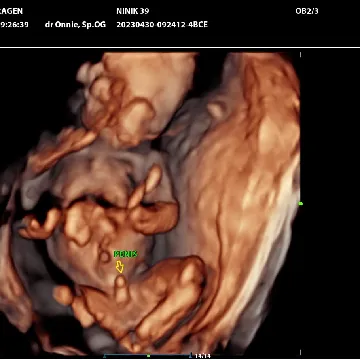Click the 14/14 frame counter
Image resolution: width=360 pixels, height=360 pixels.
click(x=202, y=356)
